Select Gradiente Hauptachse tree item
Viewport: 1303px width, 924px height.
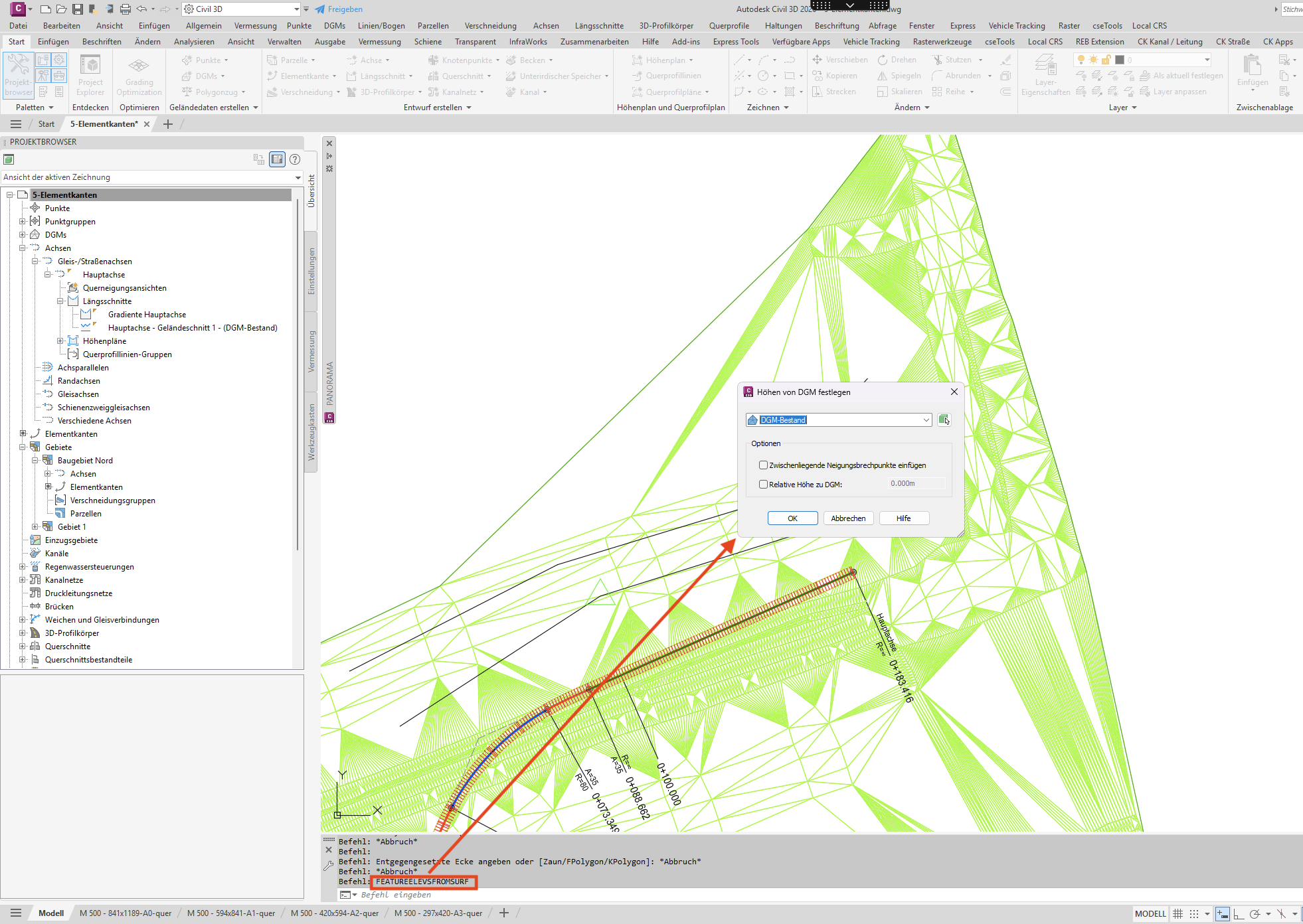[x=147, y=315]
